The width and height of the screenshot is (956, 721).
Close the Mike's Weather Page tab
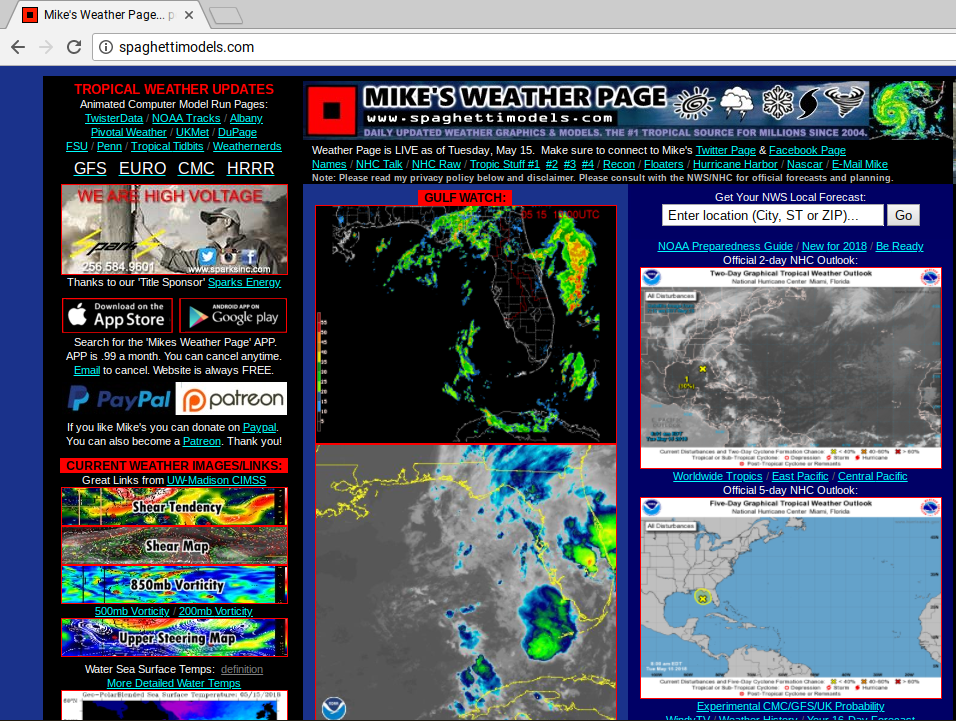coord(189,15)
